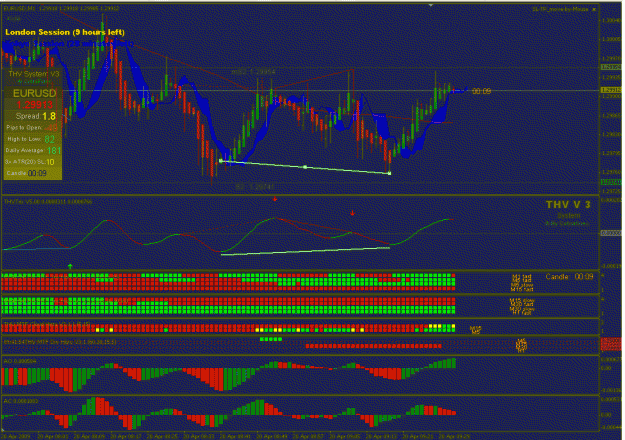Viewport: 625px width, 440px height.
Task: Click the Candle 00:09 row in info panel
Action: click(x=26, y=173)
